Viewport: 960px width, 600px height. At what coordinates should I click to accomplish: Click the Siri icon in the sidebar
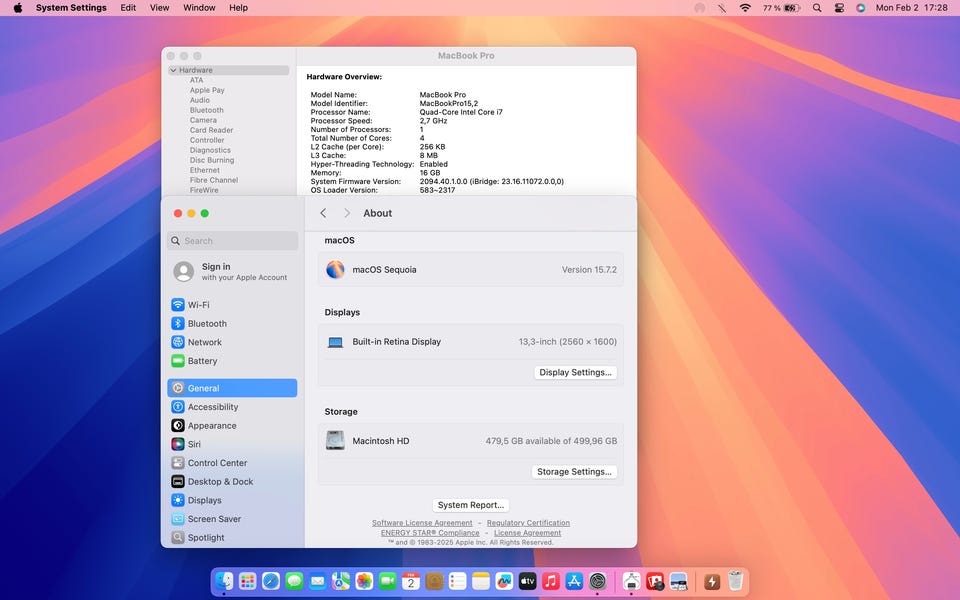pyautogui.click(x=178, y=444)
